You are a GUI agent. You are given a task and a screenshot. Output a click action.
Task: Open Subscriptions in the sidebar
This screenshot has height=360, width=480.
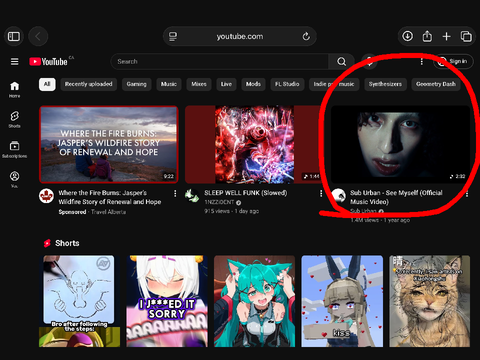tap(14, 149)
